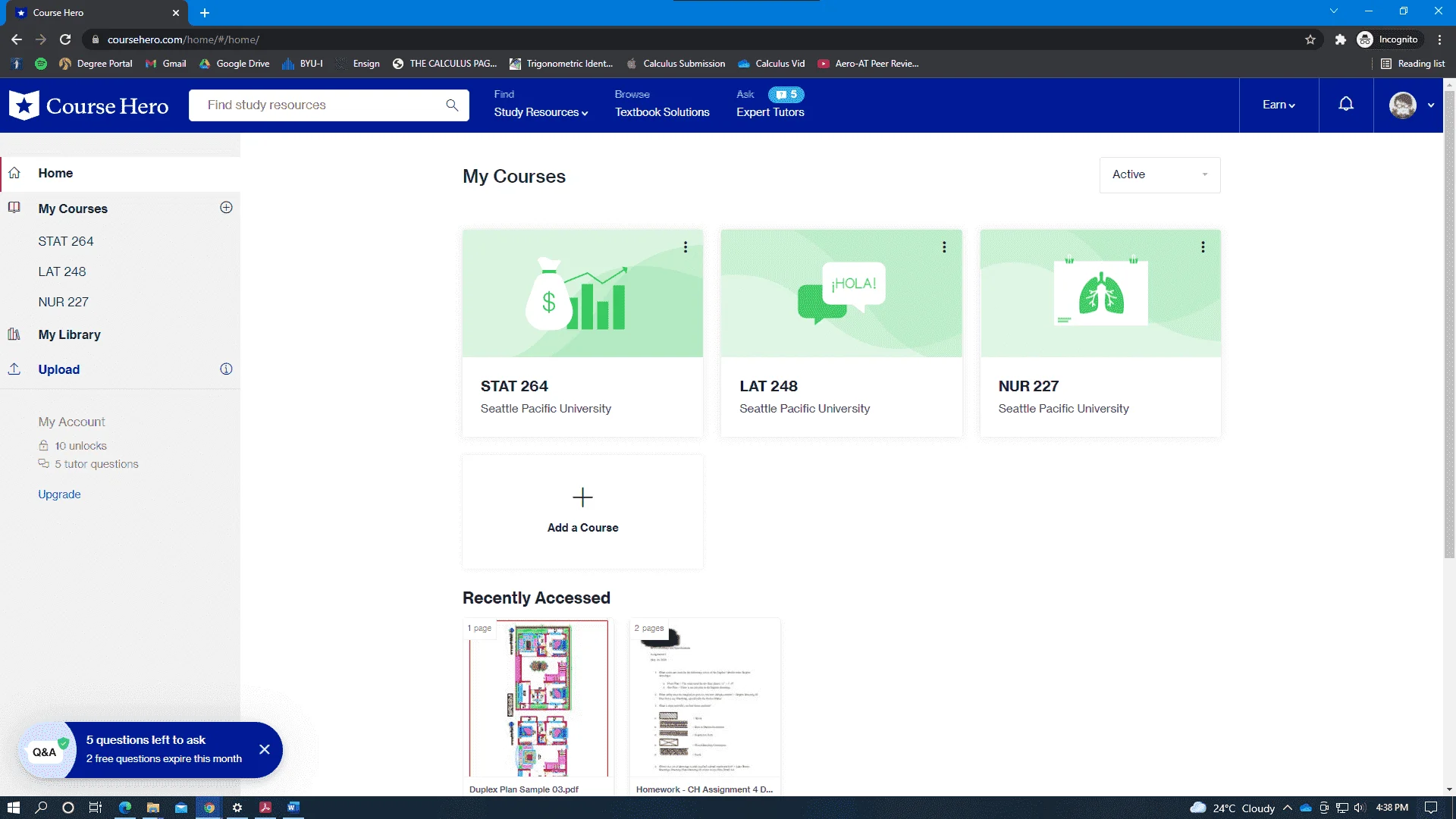The image size is (1456, 819).
Task: Click the ask tutors count badge
Action: pyautogui.click(x=786, y=95)
